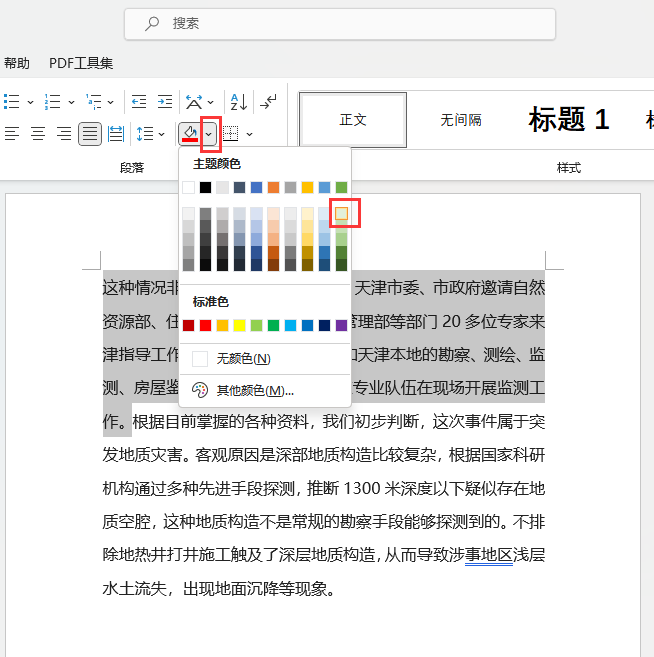Screen dimensions: 654x657
Task: Increase paragraph indent
Action: (165, 102)
